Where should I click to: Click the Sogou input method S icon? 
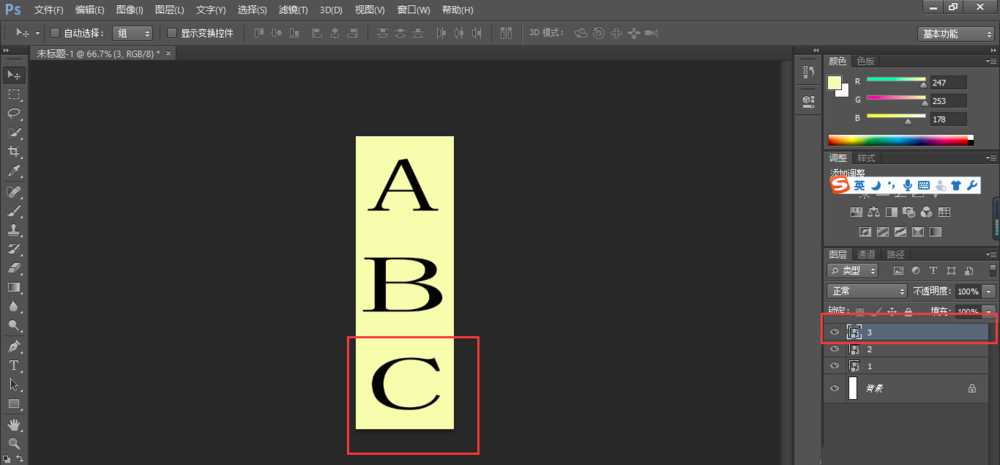pyautogui.click(x=838, y=186)
